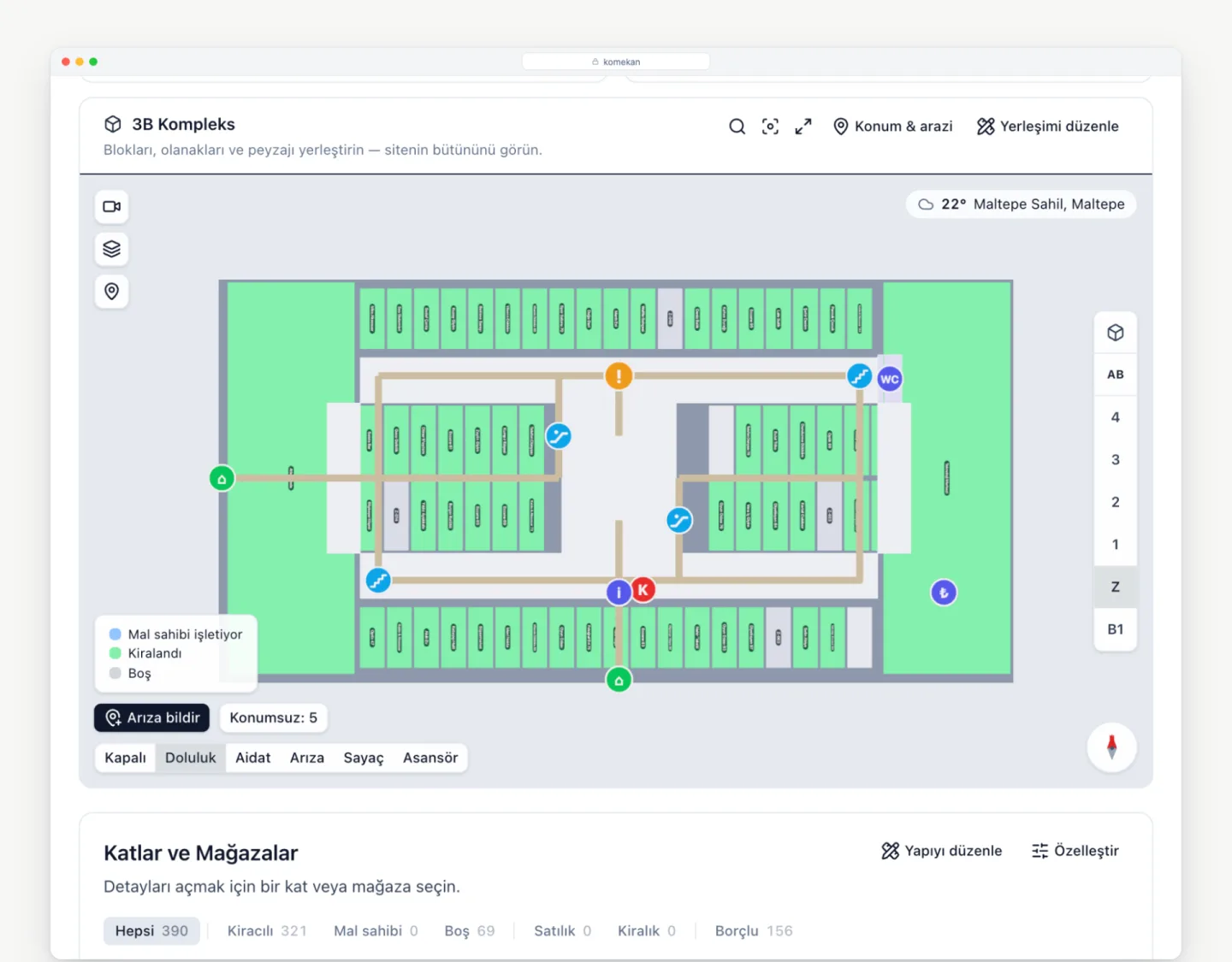
Task: Select the Kapalı overlay mode
Action: click(x=125, y=758)
